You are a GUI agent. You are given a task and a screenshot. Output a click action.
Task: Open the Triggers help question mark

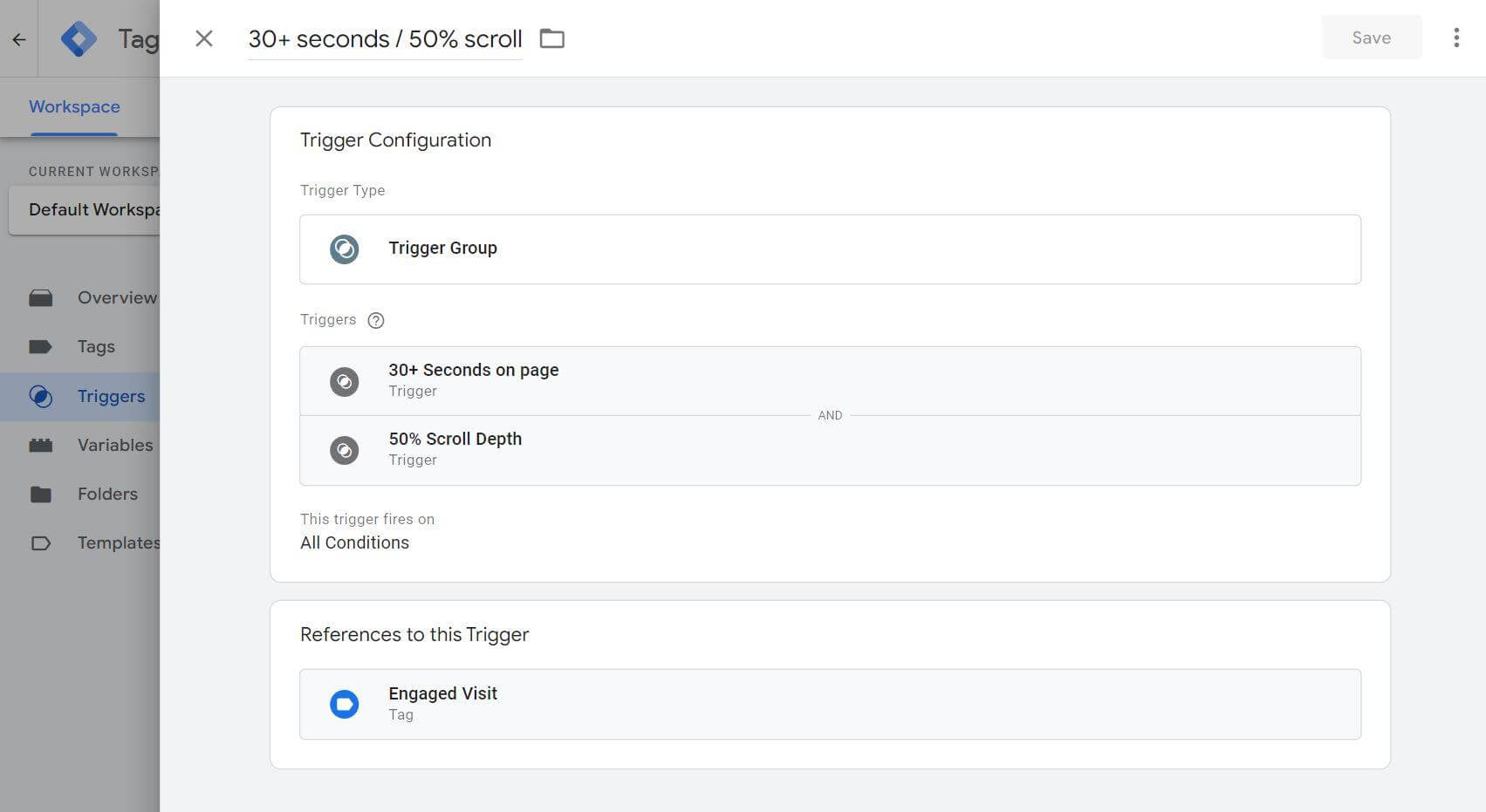pos(376,320)
